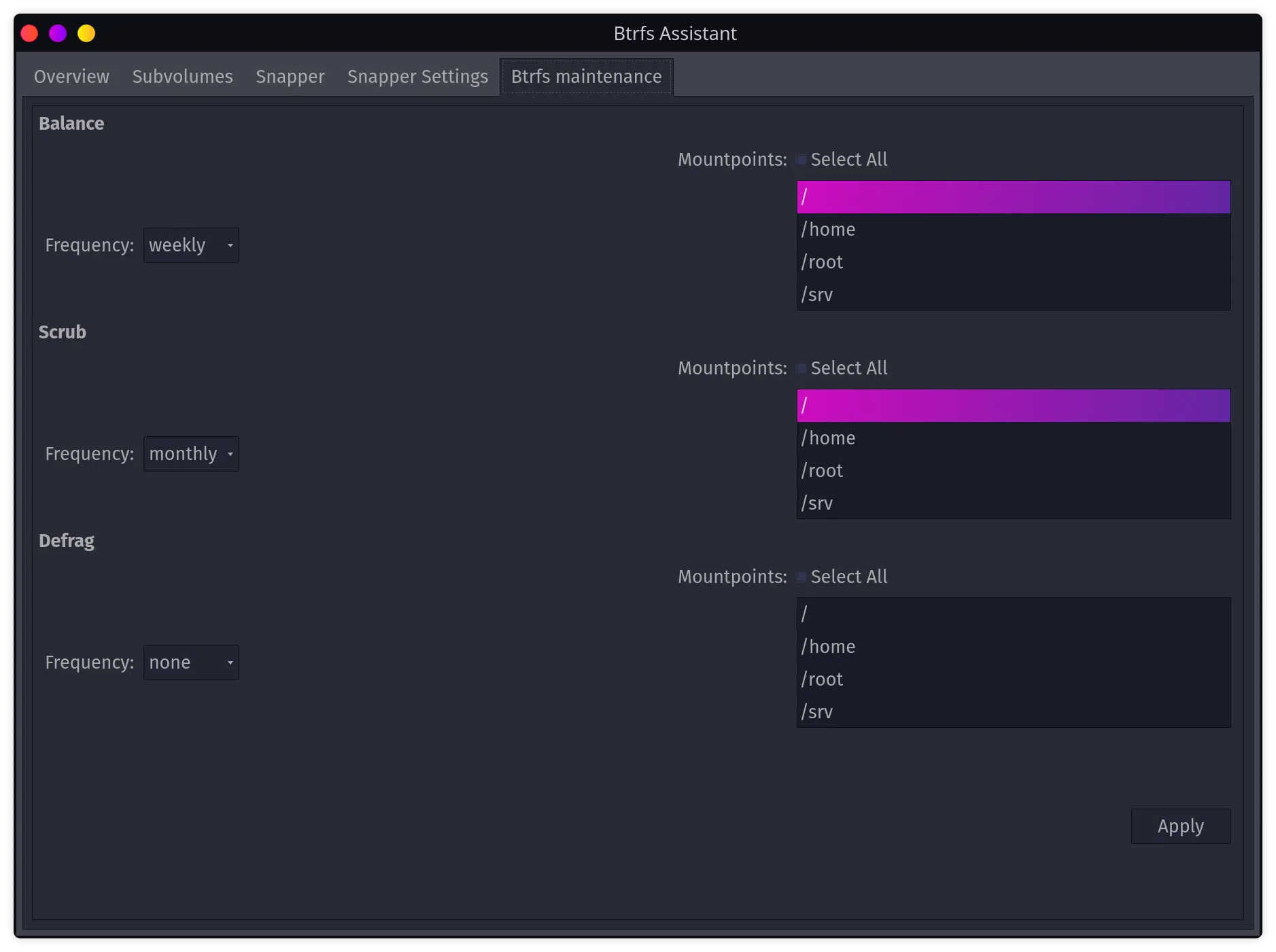Select /home in the Defrag mountpoints list

1014,647
